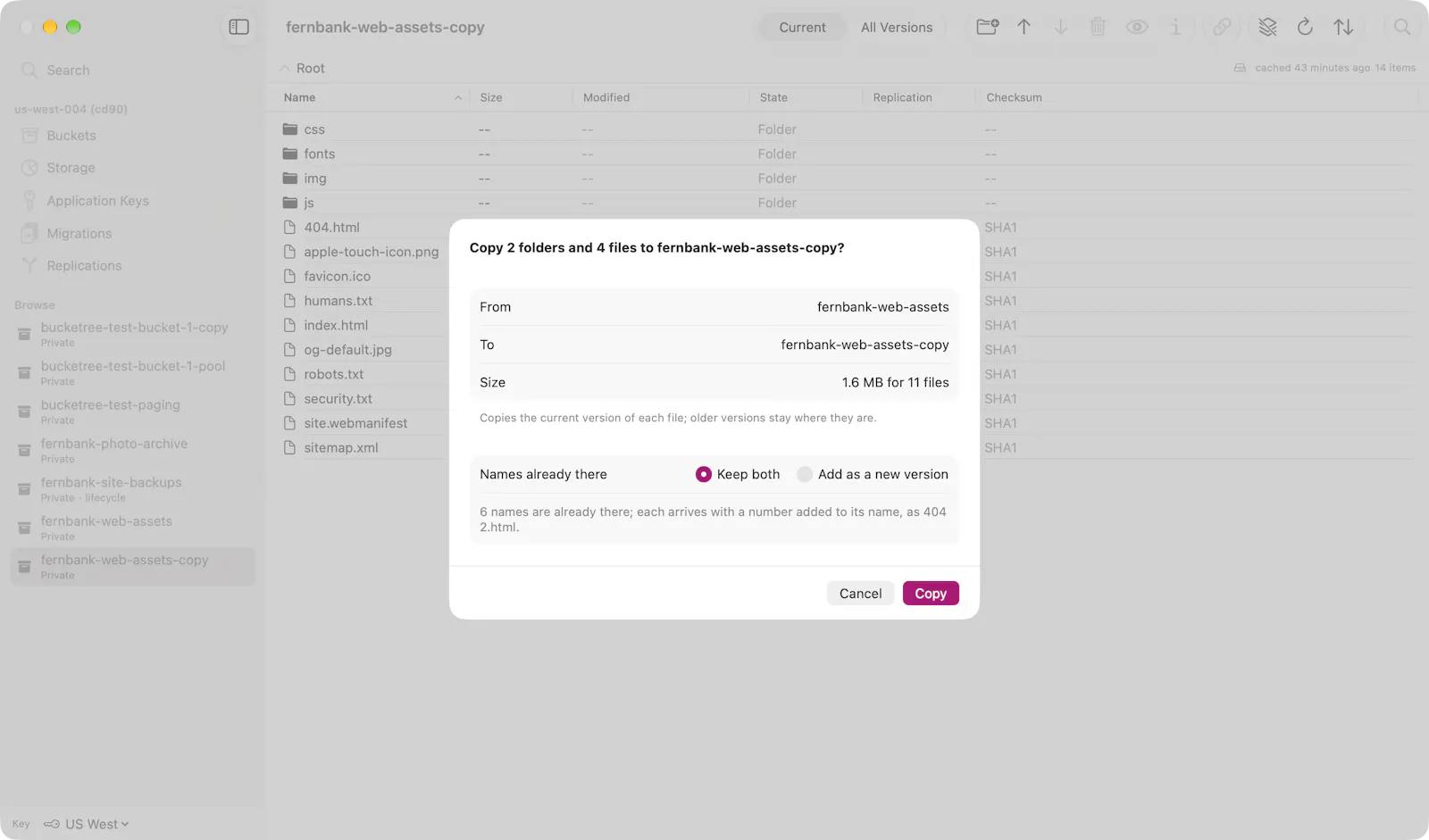The width and height of the screenshot is (1429, 840).
Task: Open Buckets in the sidebar
Action: (x=134, y=136)
